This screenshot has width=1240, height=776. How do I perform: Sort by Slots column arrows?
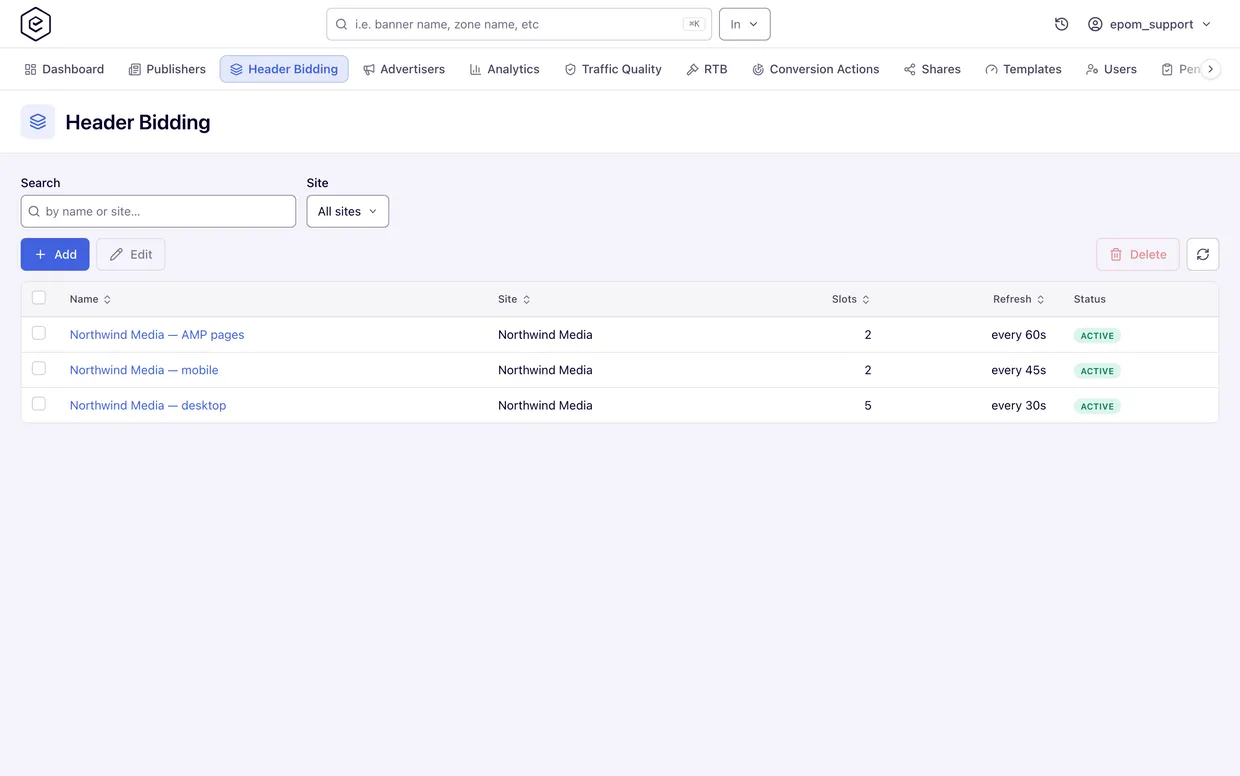click(866, 299)
